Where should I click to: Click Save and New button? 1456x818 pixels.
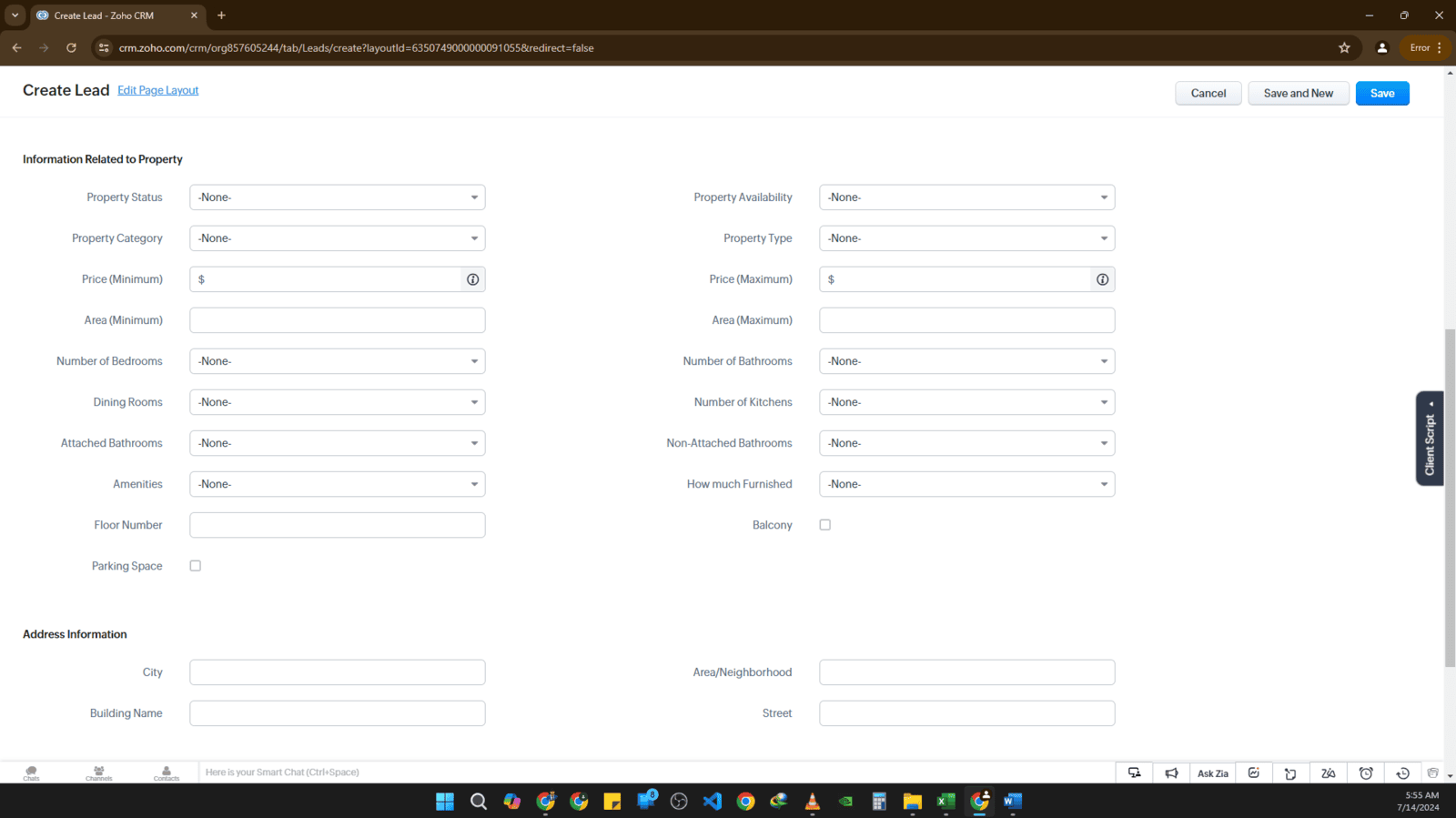coord(1299,94)
